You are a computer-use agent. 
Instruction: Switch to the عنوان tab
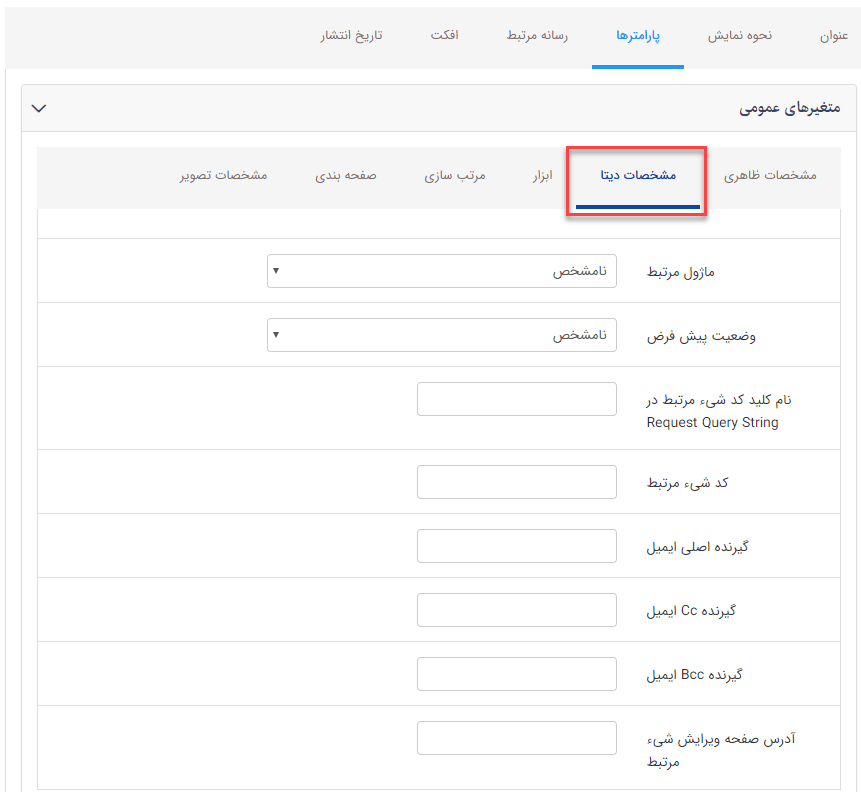(831, 33)
